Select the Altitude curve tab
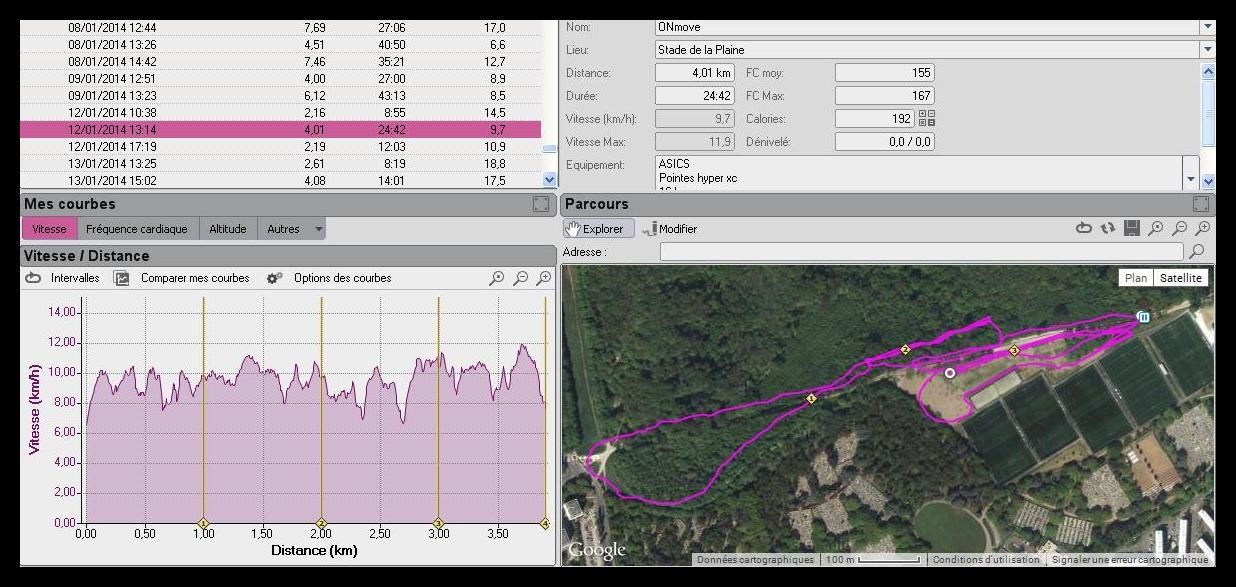This screenshot has height=587, width=1236. coord(228,229)
